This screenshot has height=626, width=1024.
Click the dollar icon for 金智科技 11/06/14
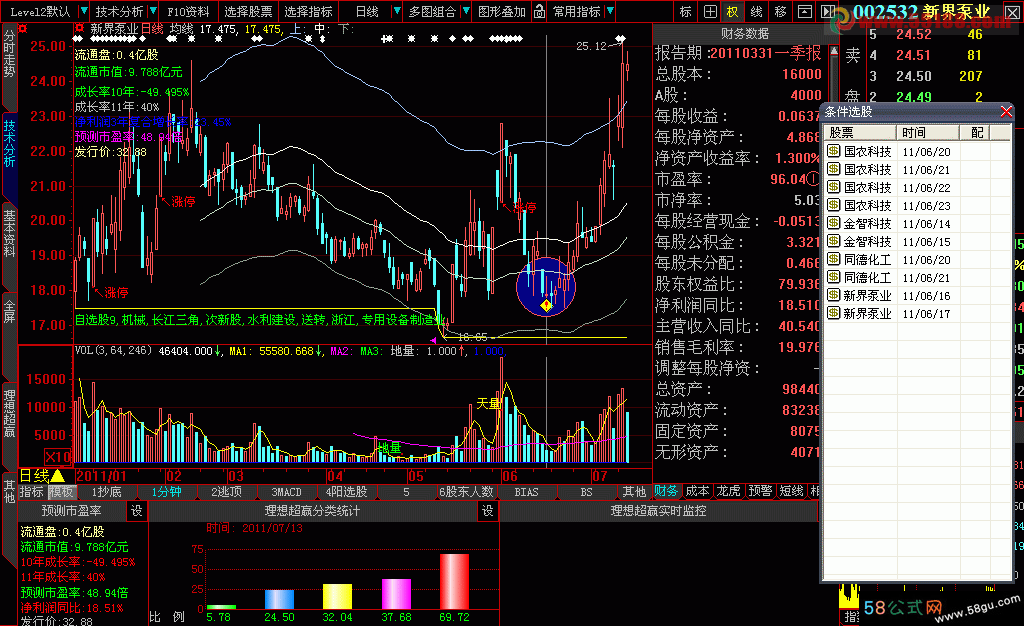point(833,224)
